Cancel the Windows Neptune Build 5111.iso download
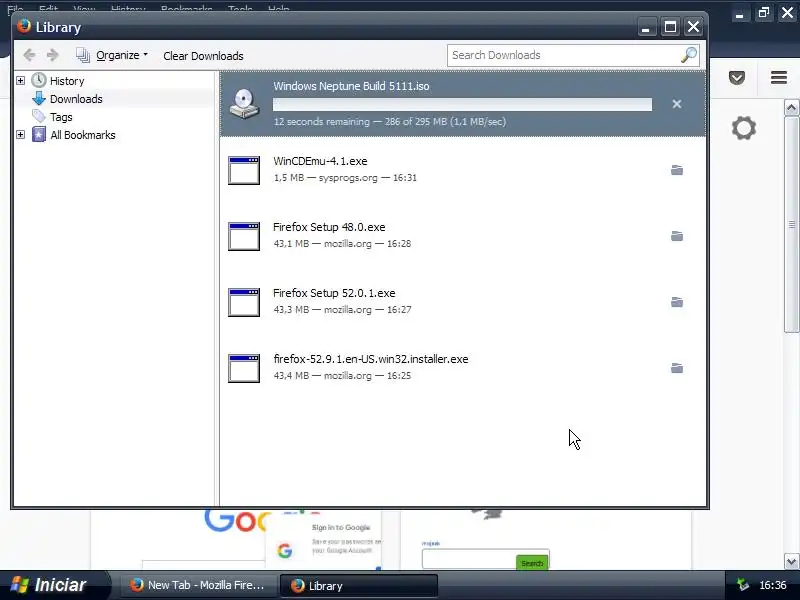This screenshot has width=800, height=600. (677, 104)
